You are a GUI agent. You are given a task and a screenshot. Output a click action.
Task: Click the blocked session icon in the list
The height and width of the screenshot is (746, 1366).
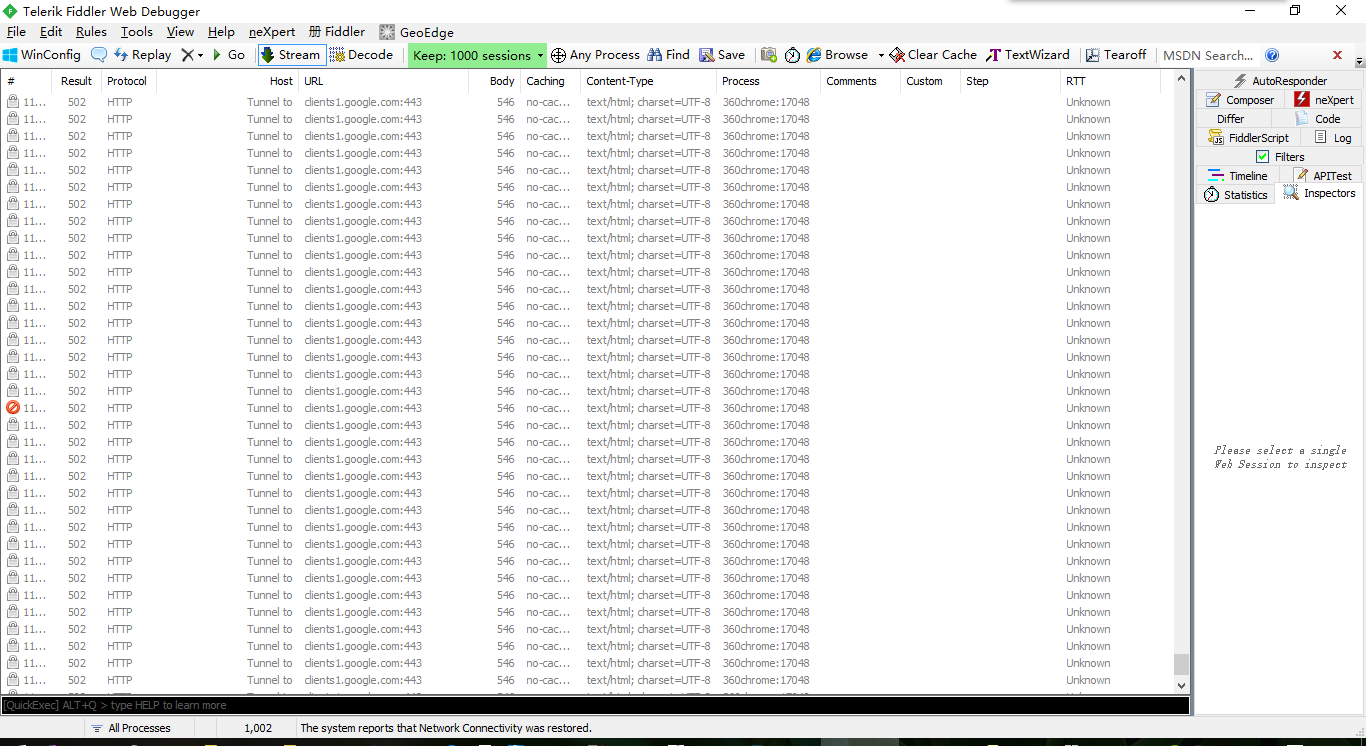(x=13, y=408)
